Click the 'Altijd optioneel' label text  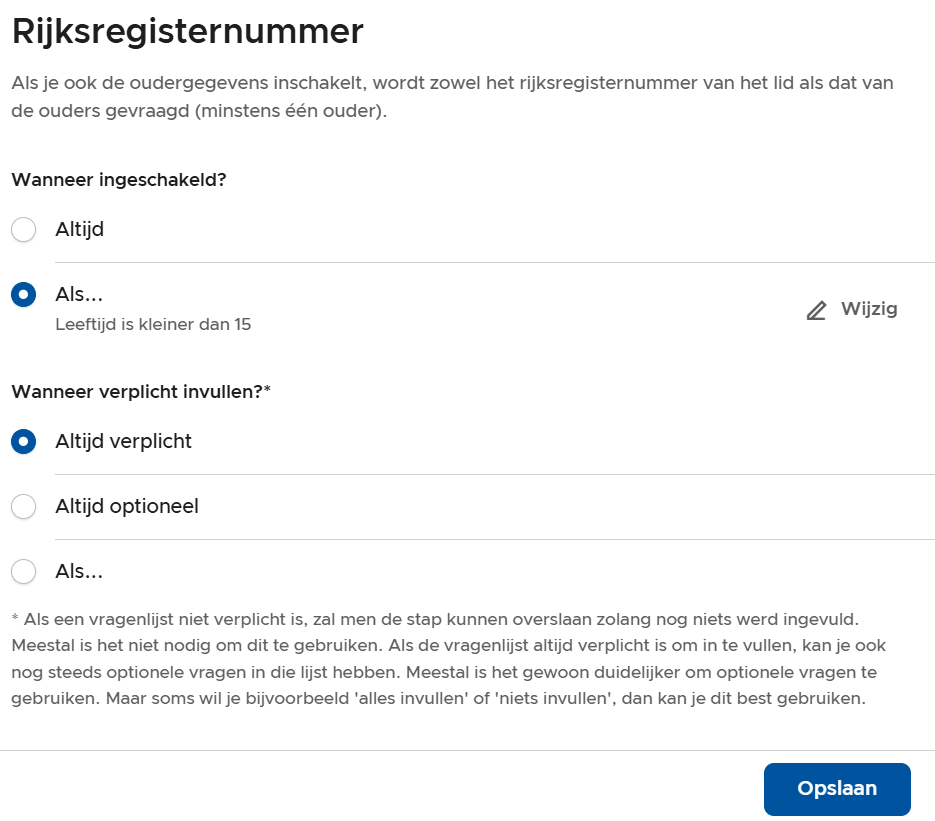tap(127, 507)
